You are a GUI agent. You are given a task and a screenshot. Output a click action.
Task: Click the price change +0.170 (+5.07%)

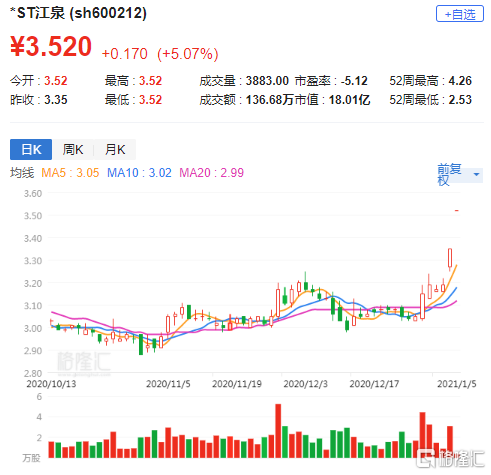pyautogui.click(x=160, y=54)
